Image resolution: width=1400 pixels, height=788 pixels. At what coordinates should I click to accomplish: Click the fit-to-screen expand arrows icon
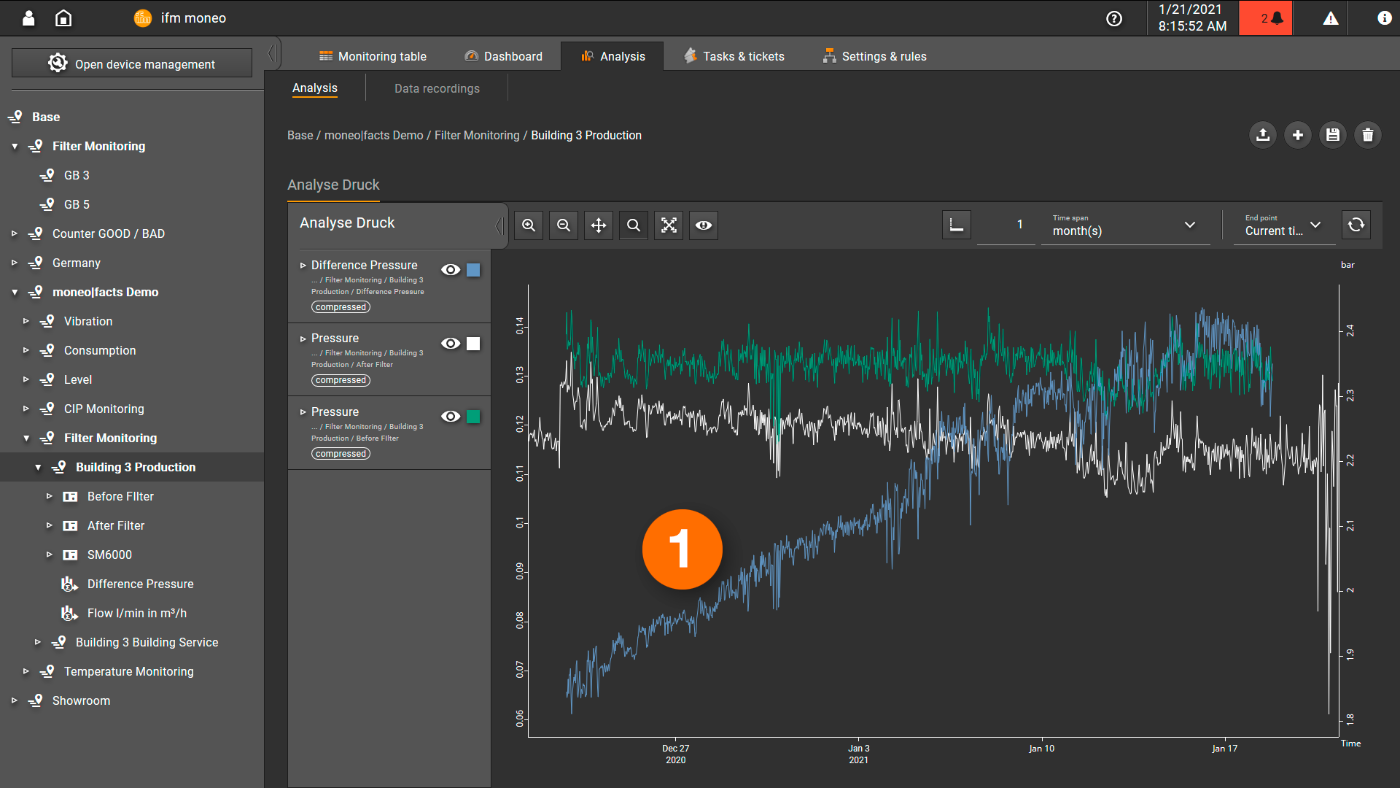669,226
